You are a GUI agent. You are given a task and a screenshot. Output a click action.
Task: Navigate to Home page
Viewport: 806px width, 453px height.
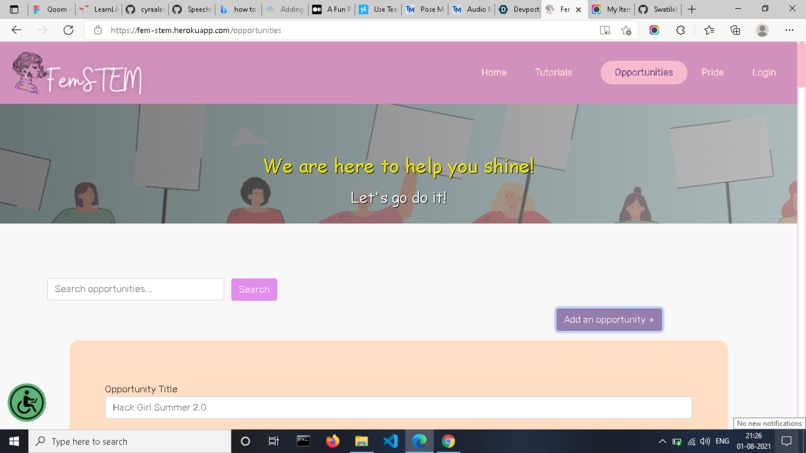click(493, 73)
